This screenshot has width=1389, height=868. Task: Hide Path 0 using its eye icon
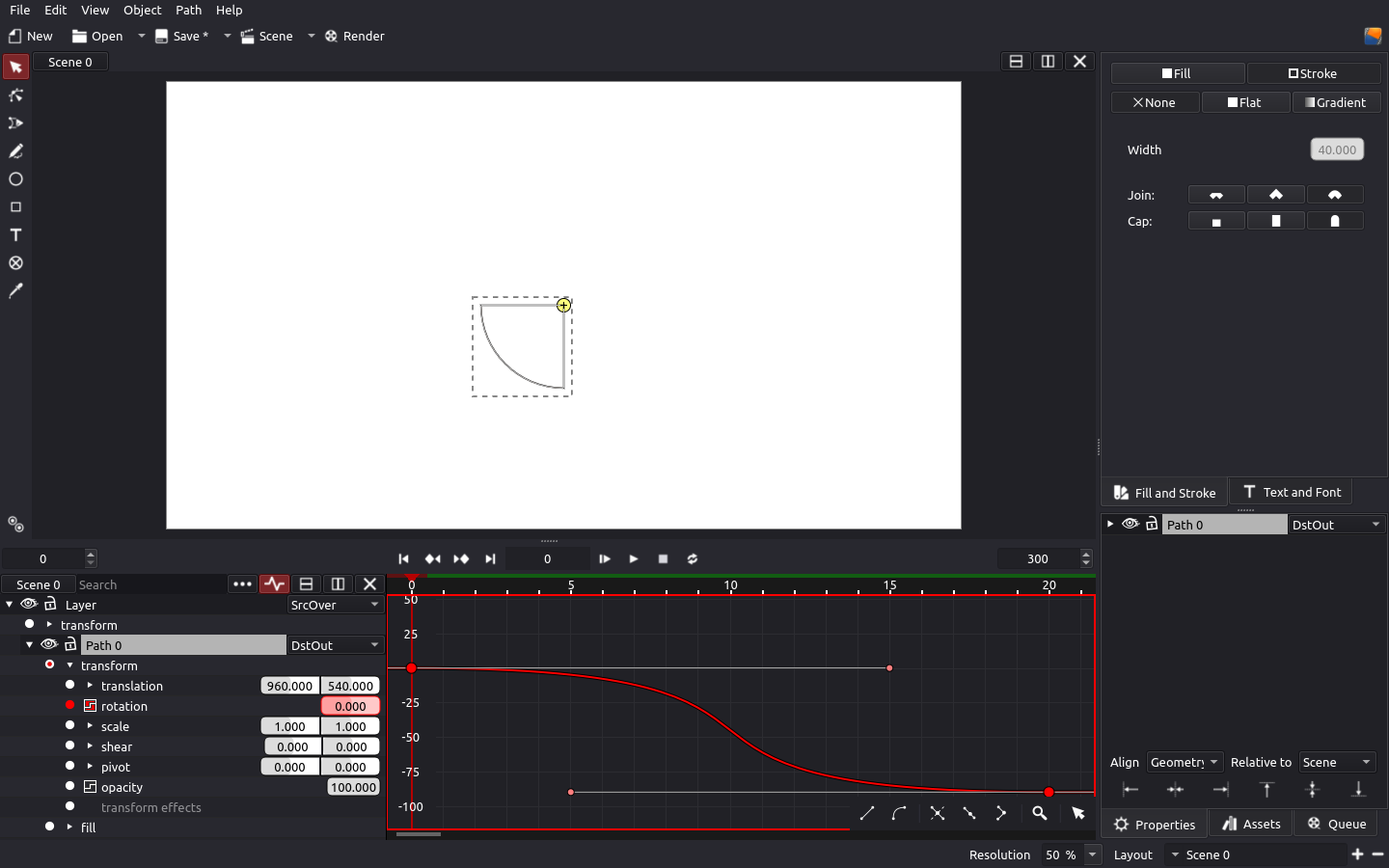49,645
